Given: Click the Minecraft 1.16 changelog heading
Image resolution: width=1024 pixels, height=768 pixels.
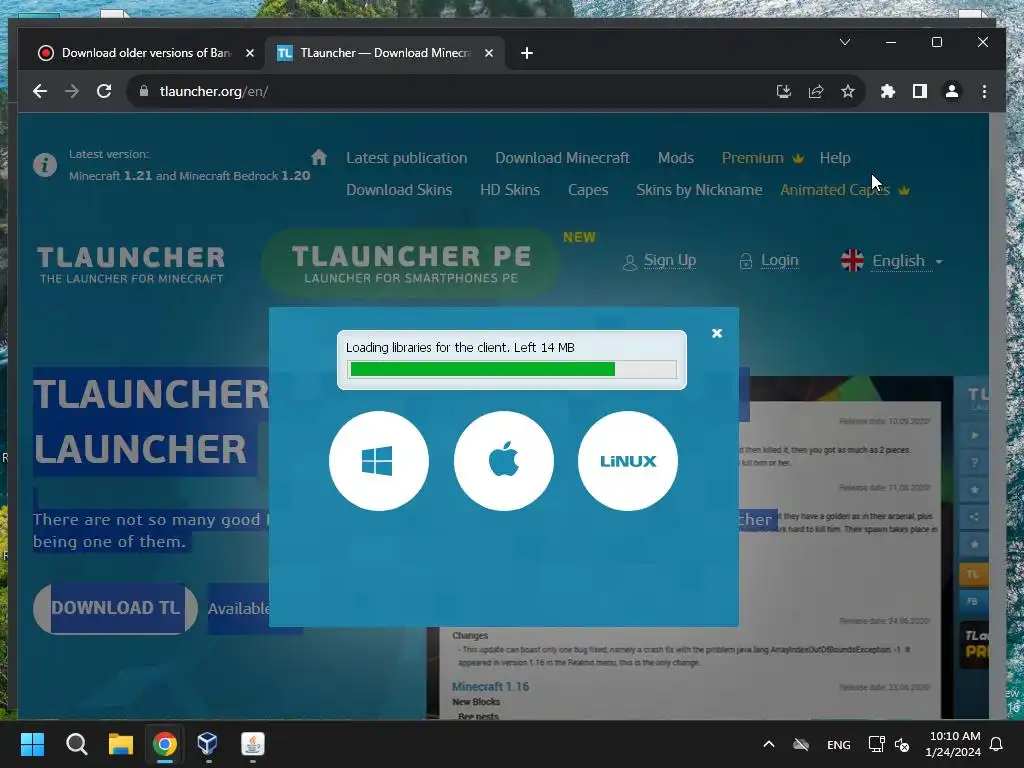Looking at the screenshot, I should pyautogui.click(x=490, y=686).
